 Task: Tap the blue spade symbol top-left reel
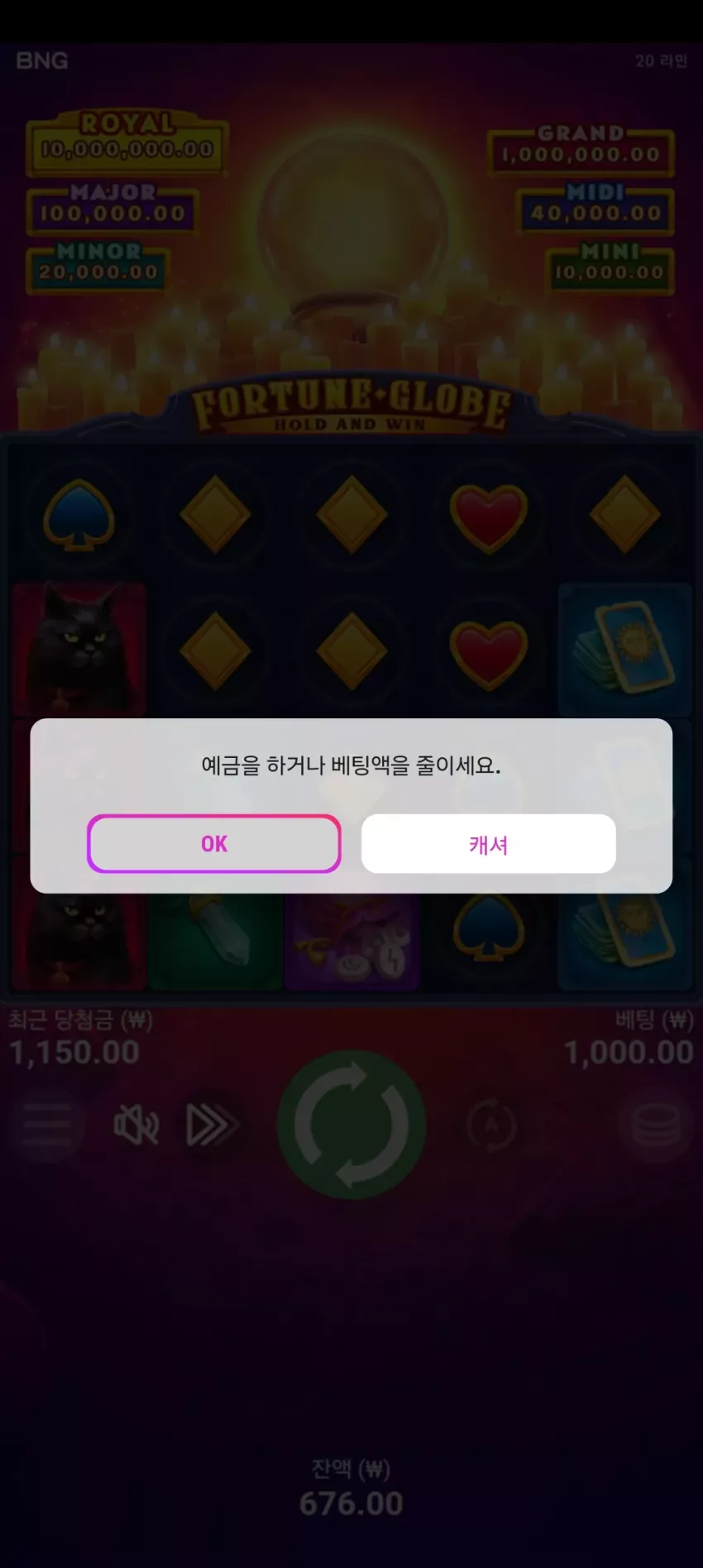(x=79, y=515)
